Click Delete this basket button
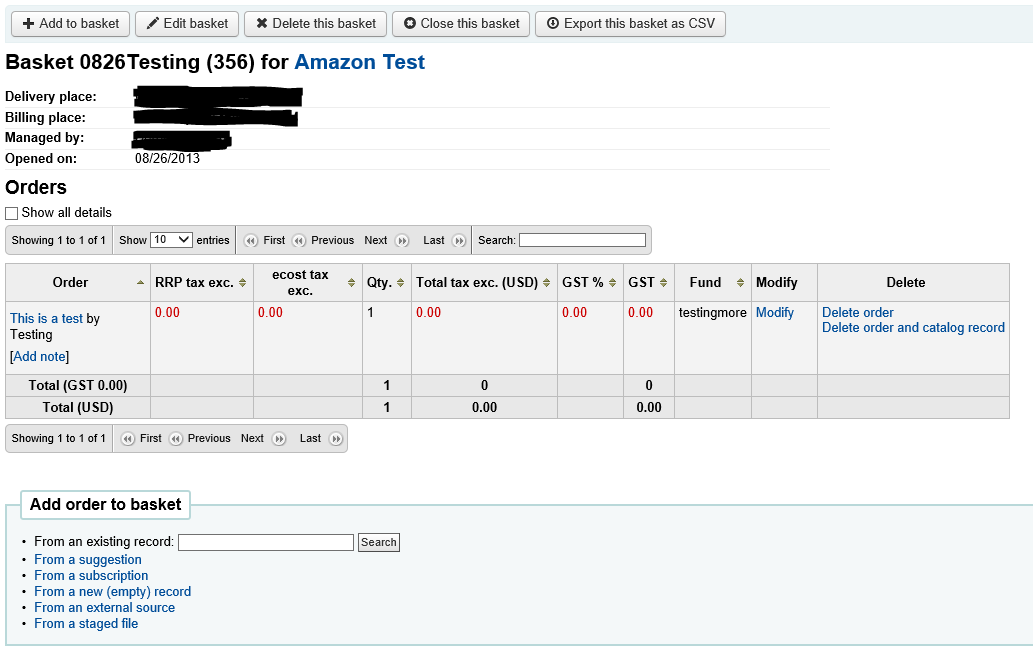This screenshot has height=651, width=1033. [x=316, y=23]
